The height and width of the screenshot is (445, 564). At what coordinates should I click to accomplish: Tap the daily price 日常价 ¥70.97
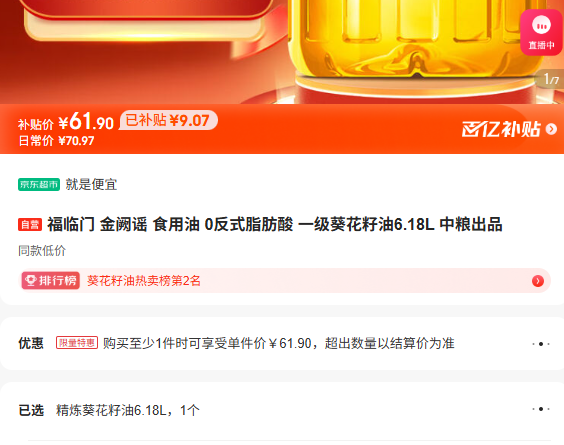[56, 141]
